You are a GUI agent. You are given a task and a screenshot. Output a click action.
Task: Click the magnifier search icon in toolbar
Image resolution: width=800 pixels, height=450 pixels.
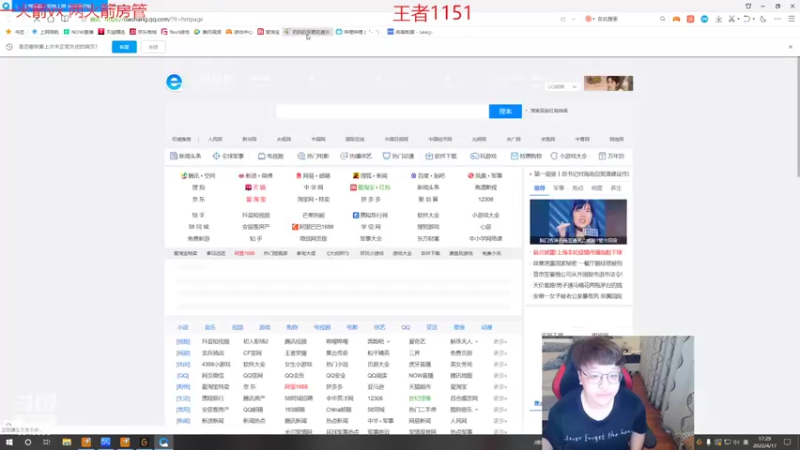[x=662, y=19]
